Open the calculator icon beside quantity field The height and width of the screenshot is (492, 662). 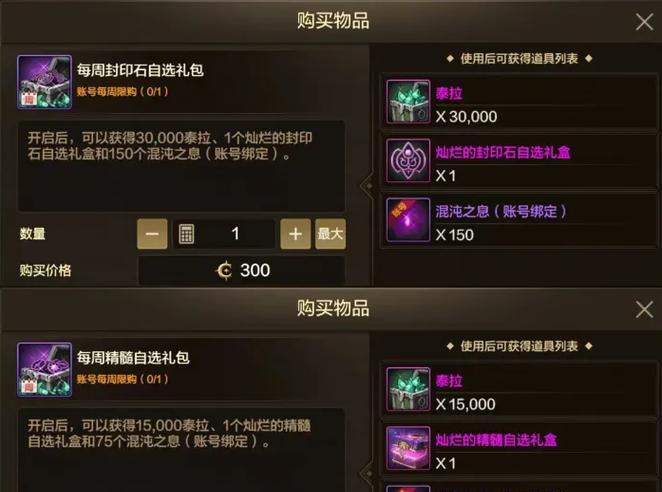click(x=186, y=234)
